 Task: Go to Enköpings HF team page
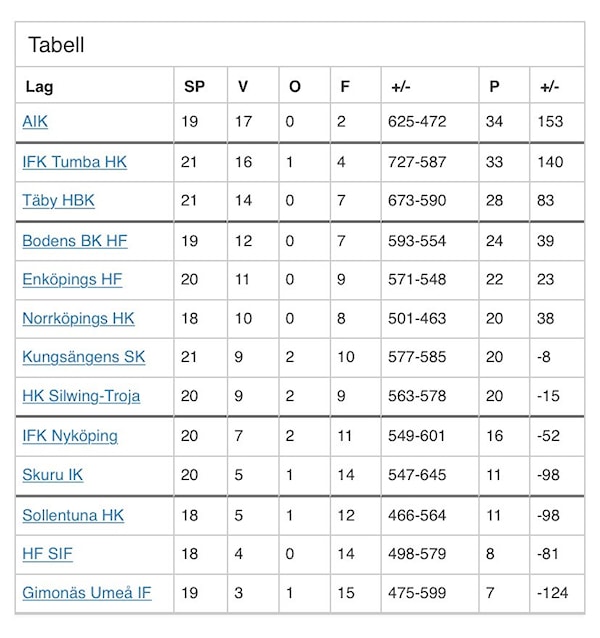[x=72, y=280]
